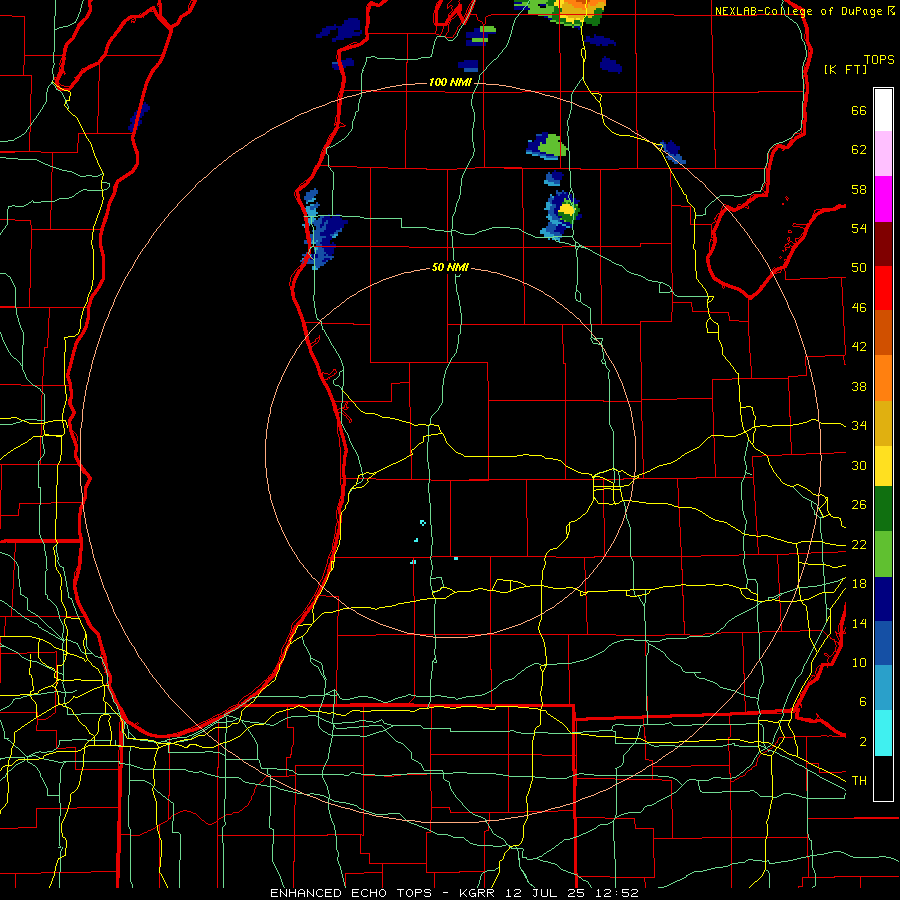Click the "100 NMI" range ring label
The width and height of the screenshot is (900, 900).
[450, 83]
